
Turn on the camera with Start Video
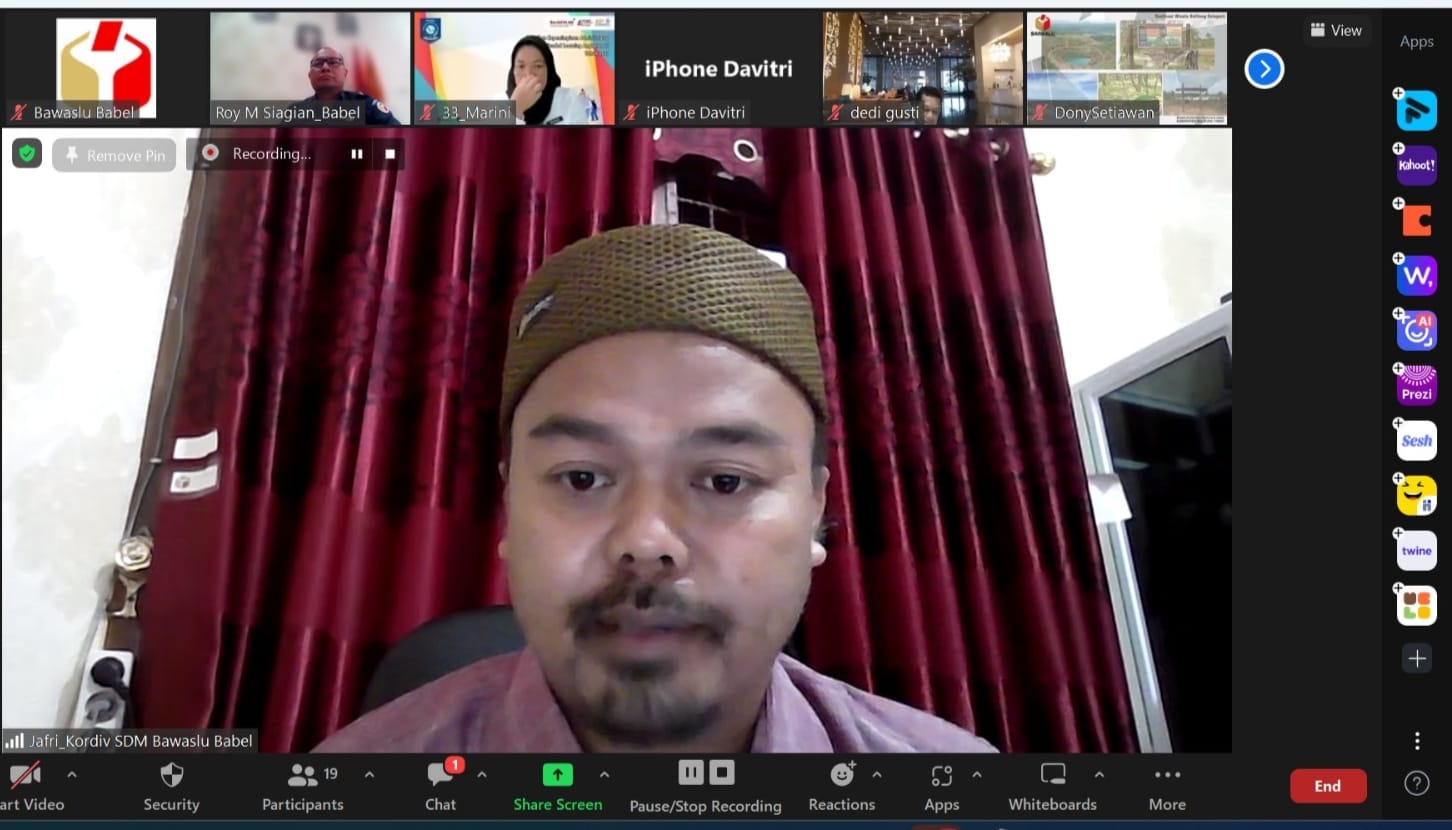pyautogui.click(x=26, y=786)
